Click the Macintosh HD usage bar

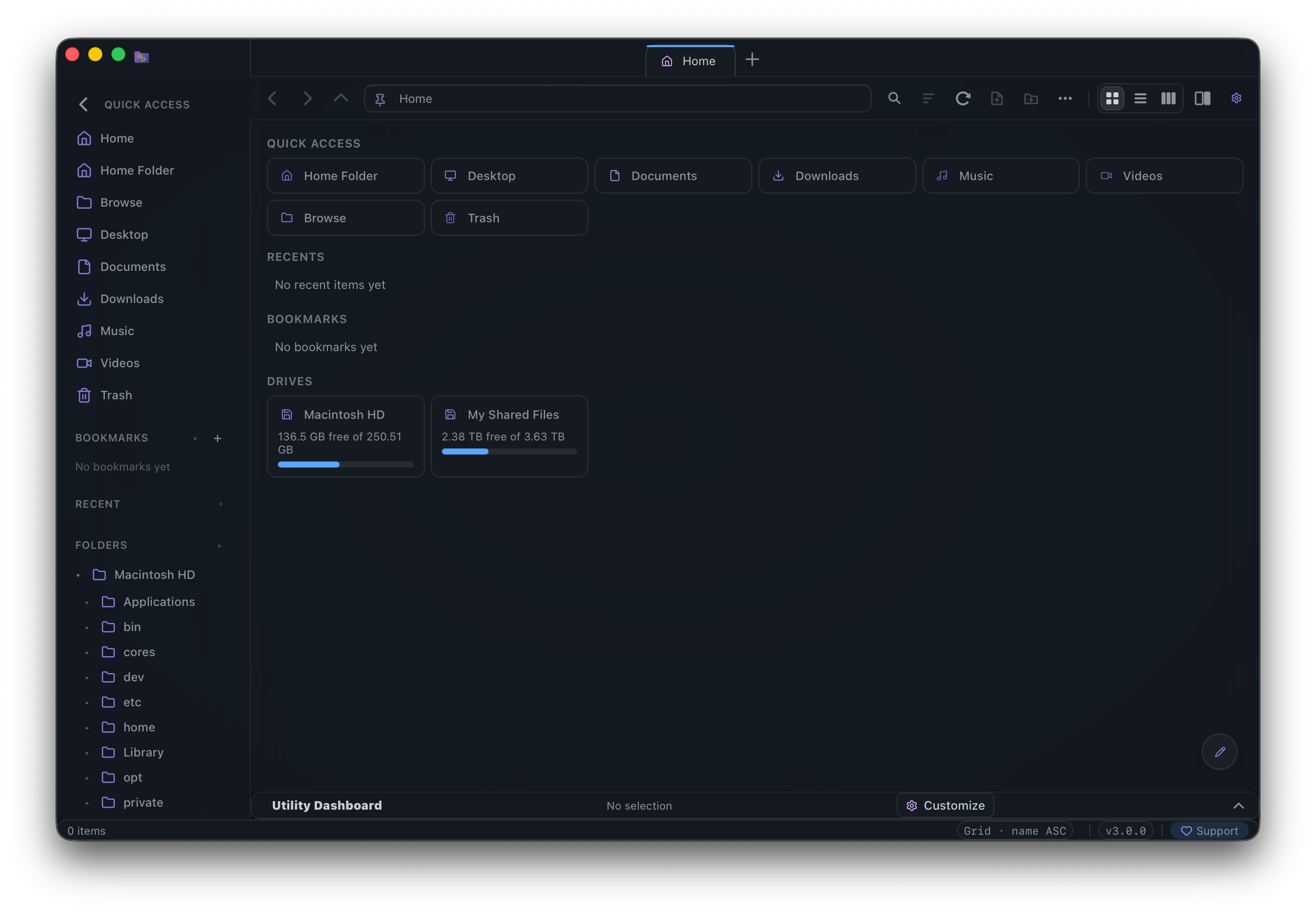tap(346, 465)
